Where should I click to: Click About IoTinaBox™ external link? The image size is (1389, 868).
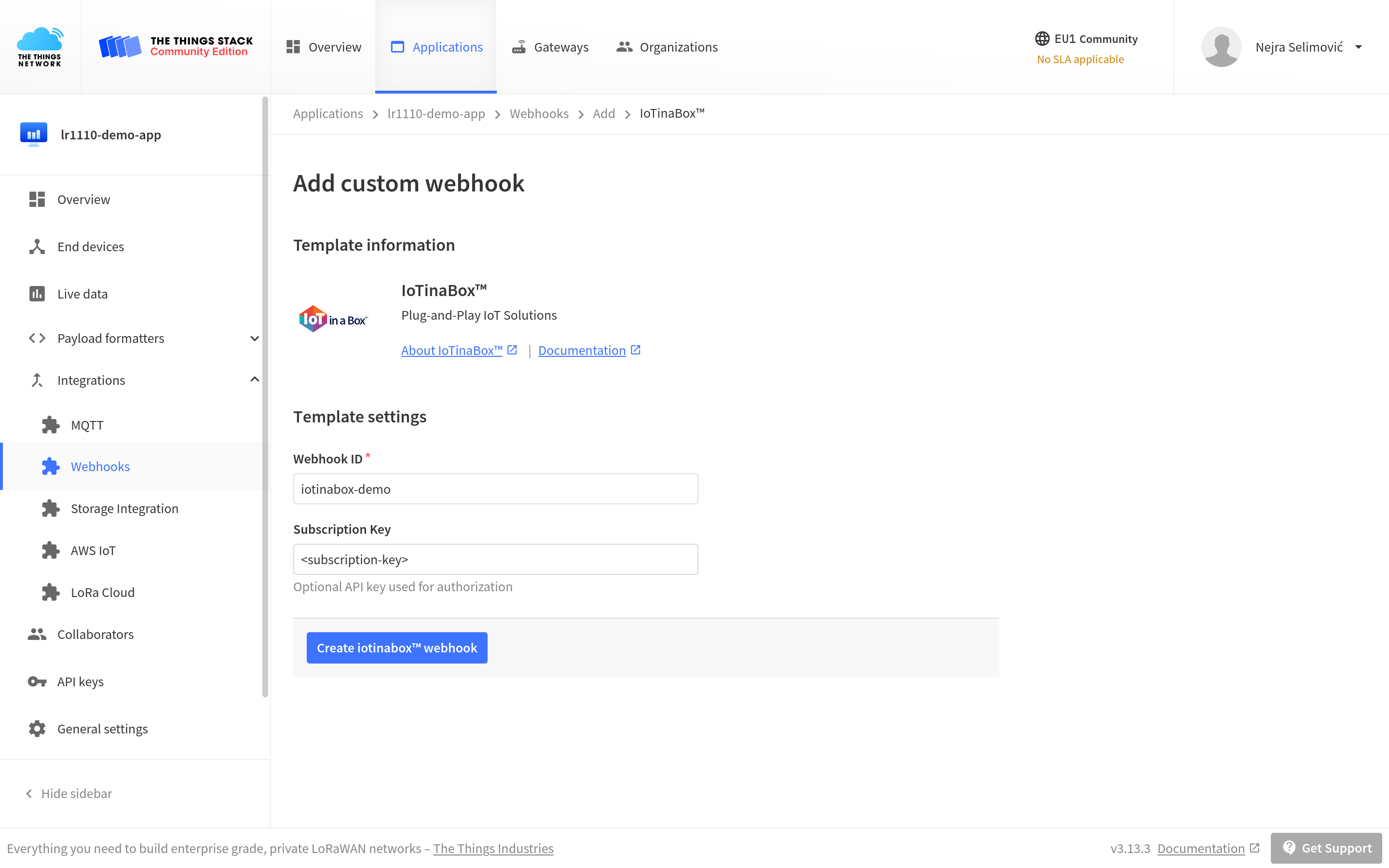coord(458,349)
